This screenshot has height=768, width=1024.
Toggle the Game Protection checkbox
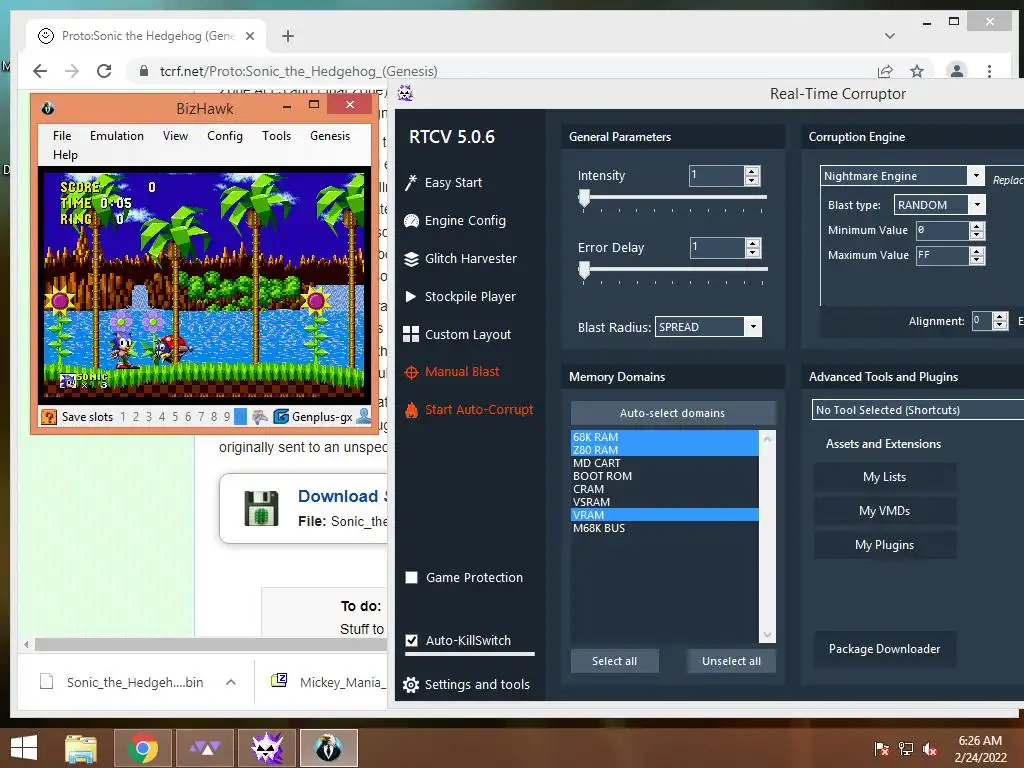pyautogui.click(x=411, y=577)
